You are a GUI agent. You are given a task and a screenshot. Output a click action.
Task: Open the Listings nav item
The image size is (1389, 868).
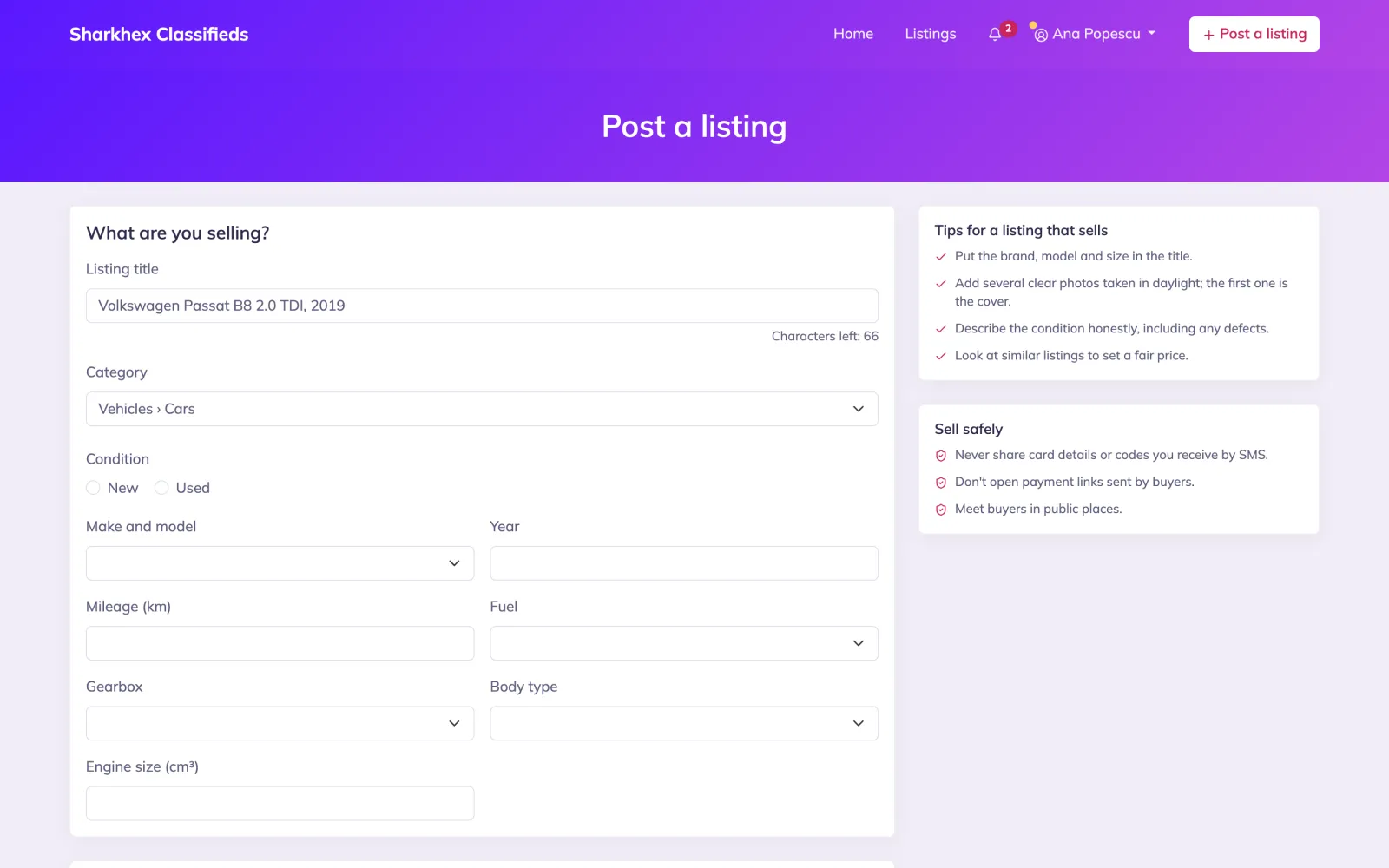(x=931, y=34)
